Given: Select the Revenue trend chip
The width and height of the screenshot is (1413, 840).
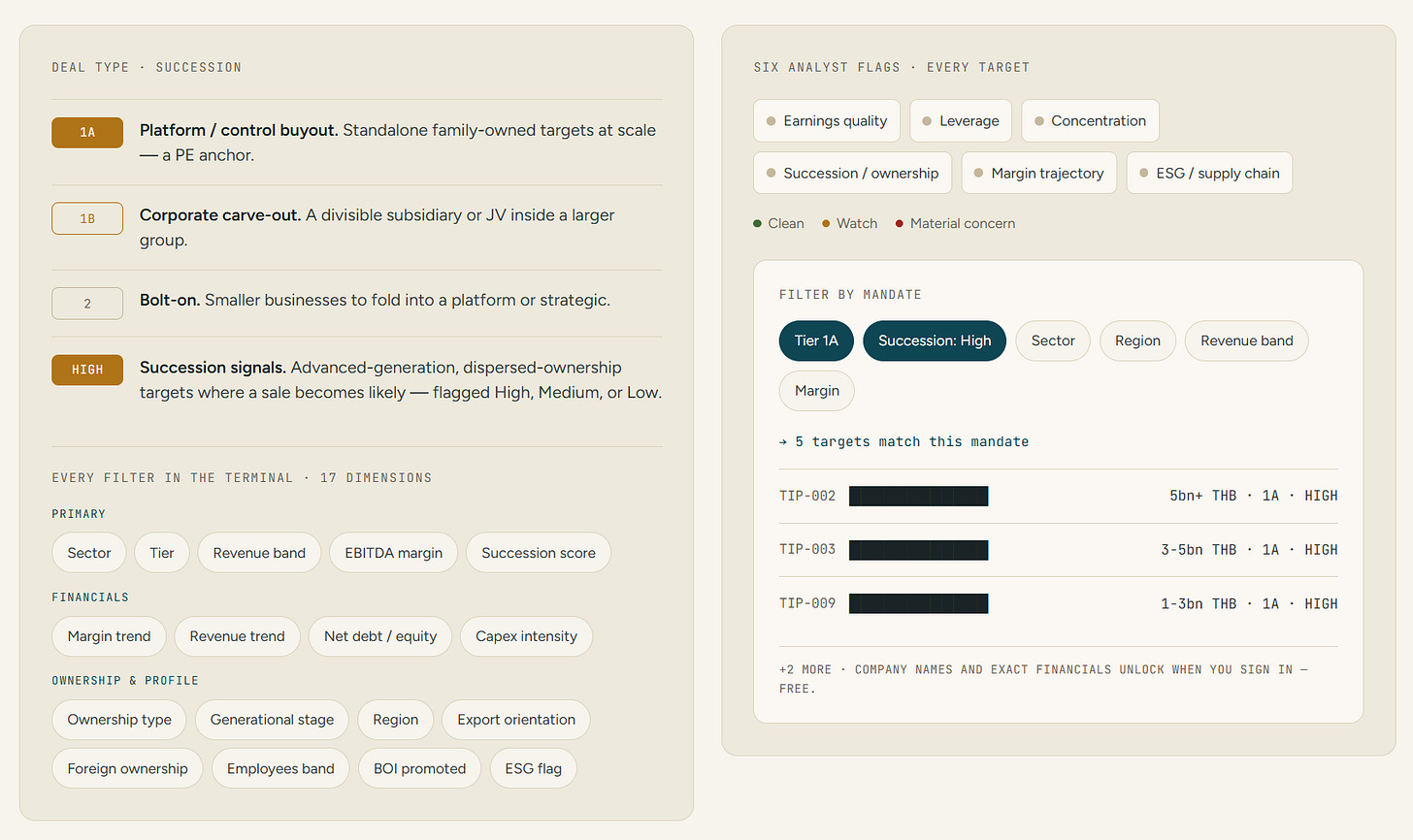Looking at the screenshot, I should [238, 636].
